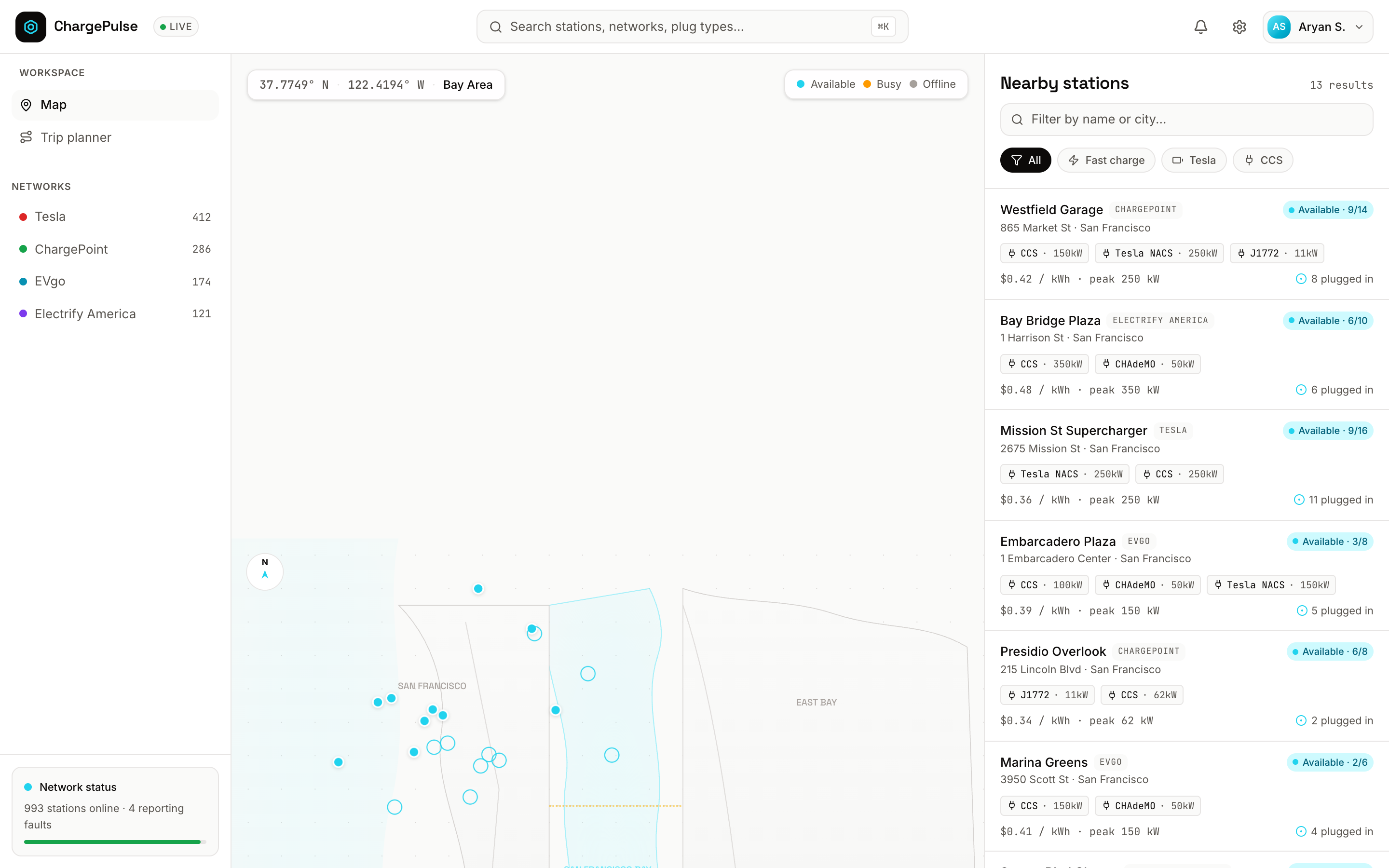Viewport: 1389px width, 868px height.
Task: Click Westfield Garage Available 9/14 badge
Action: click(x=1328, y=210)
